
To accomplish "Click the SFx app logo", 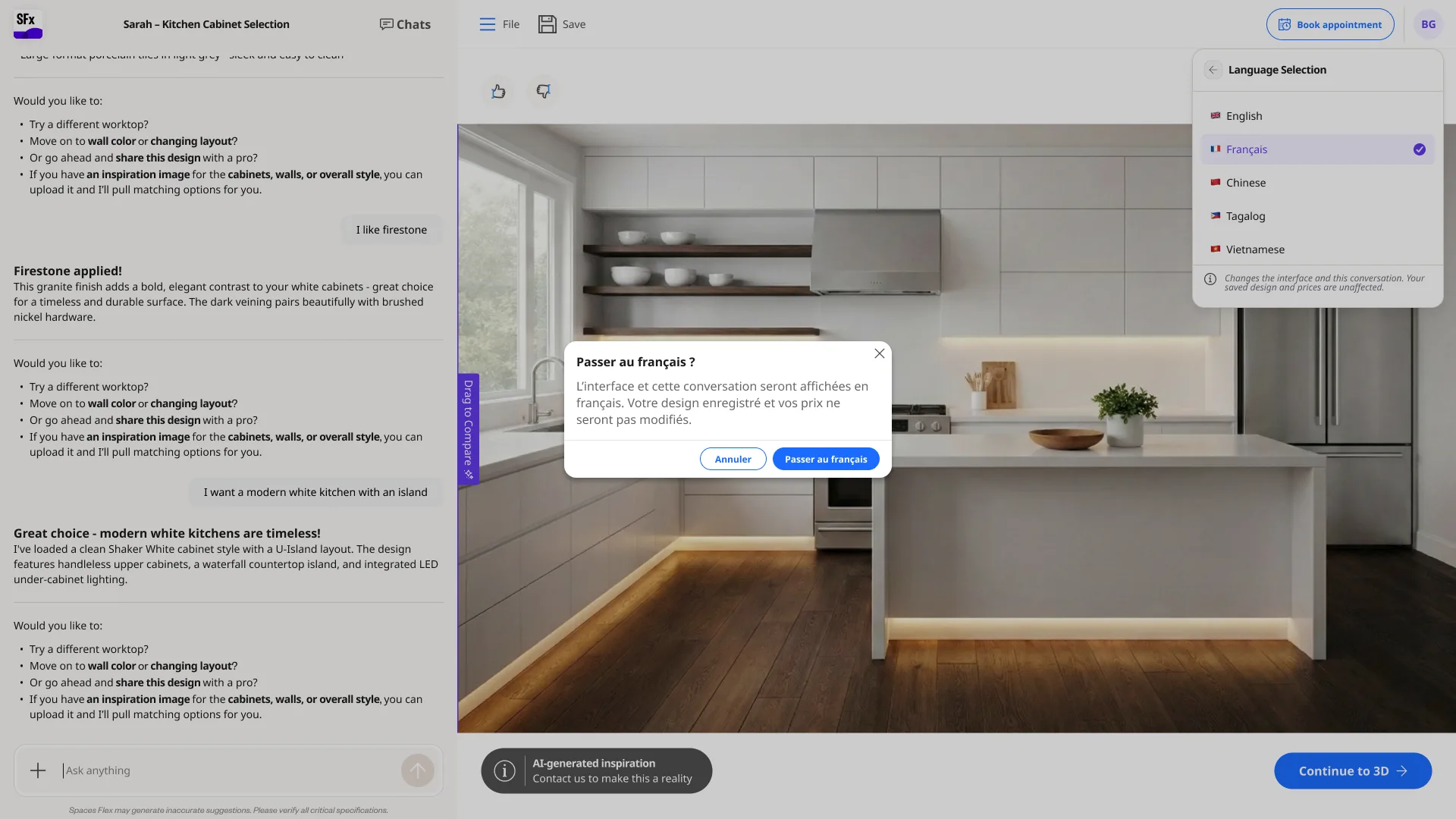I will (28, 24).
